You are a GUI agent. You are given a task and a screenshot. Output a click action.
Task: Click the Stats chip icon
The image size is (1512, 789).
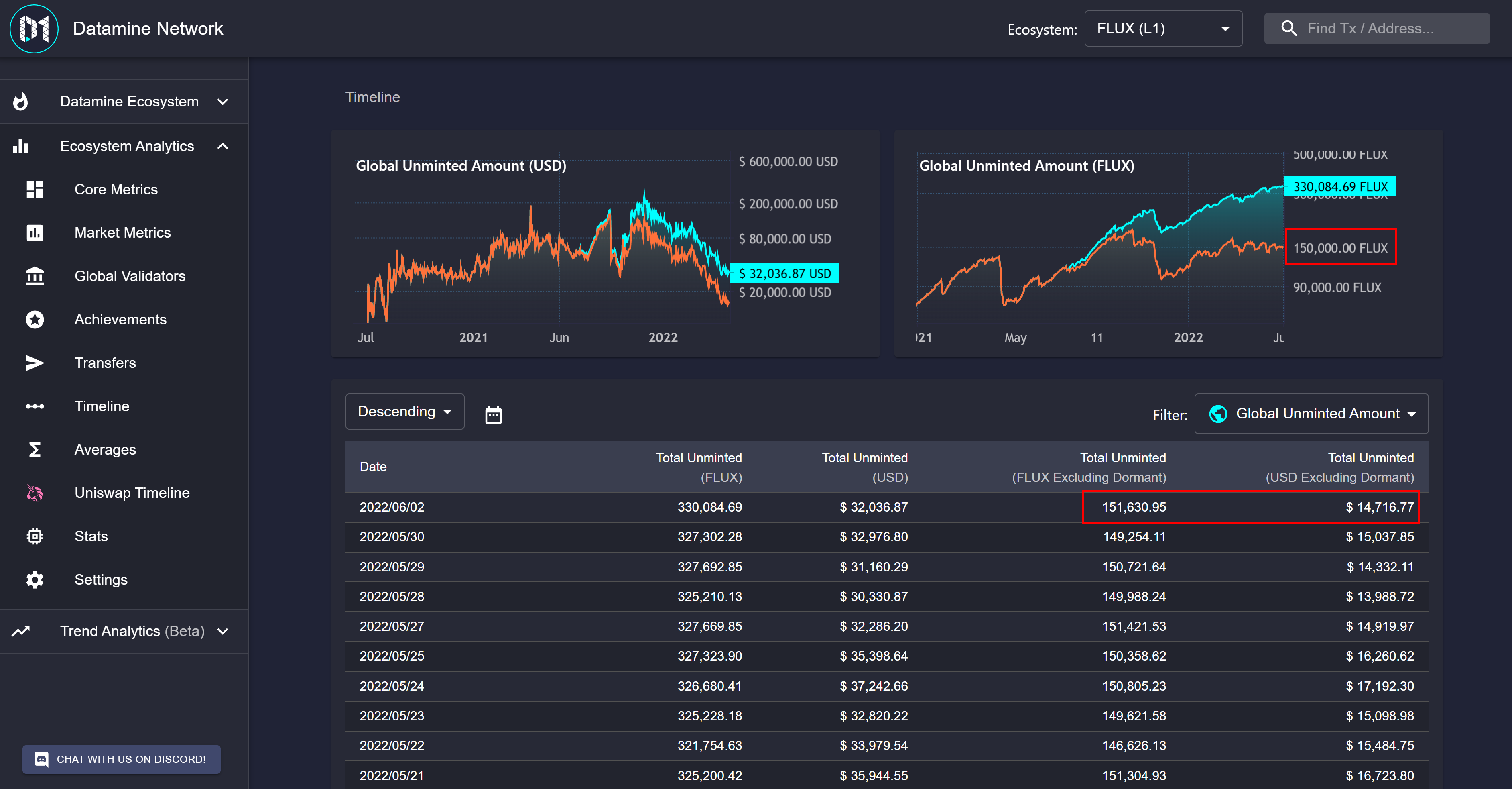(35, 536)
